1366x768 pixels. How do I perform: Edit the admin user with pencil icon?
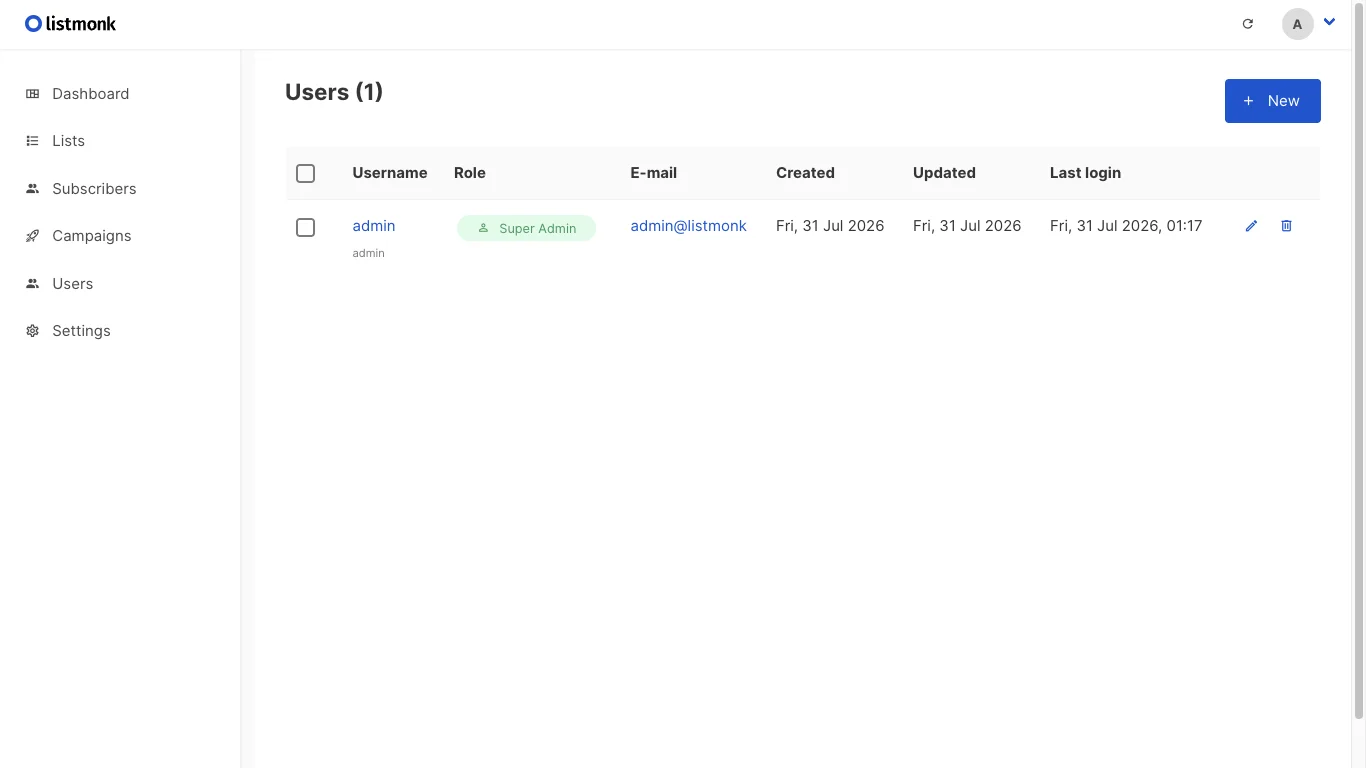click(x=1251, y=226)
